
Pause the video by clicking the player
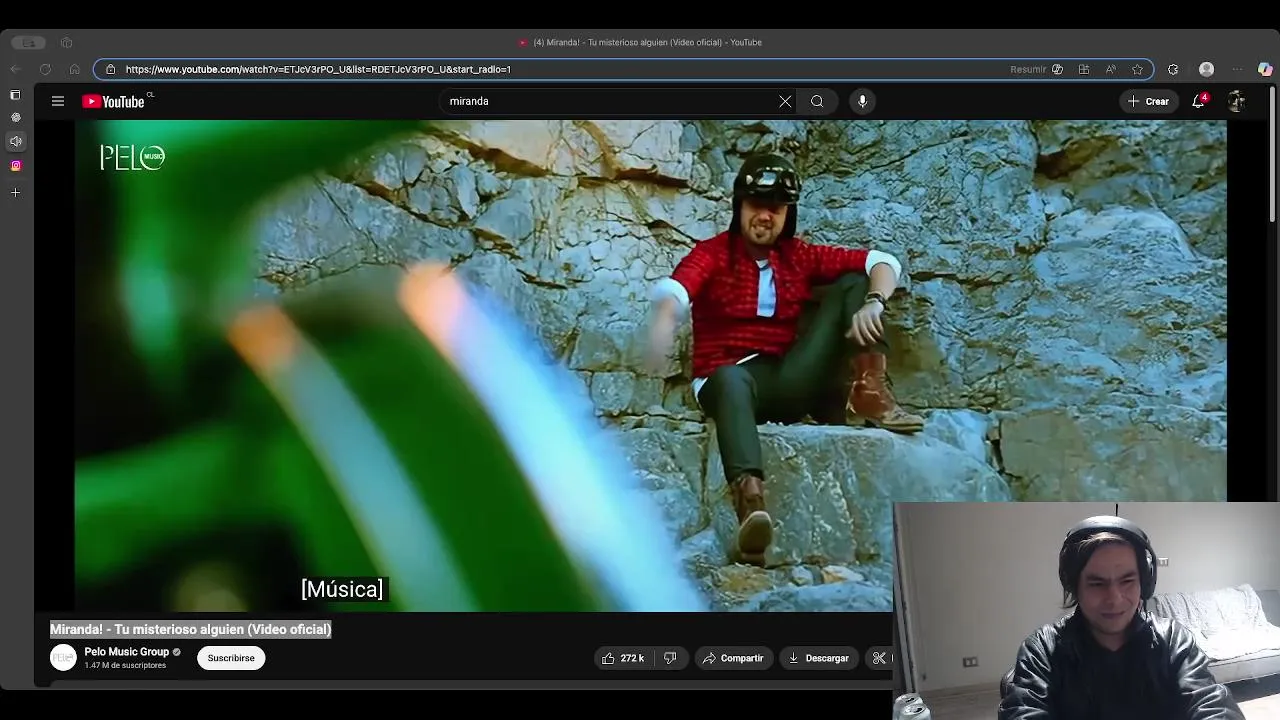[650, 365]
